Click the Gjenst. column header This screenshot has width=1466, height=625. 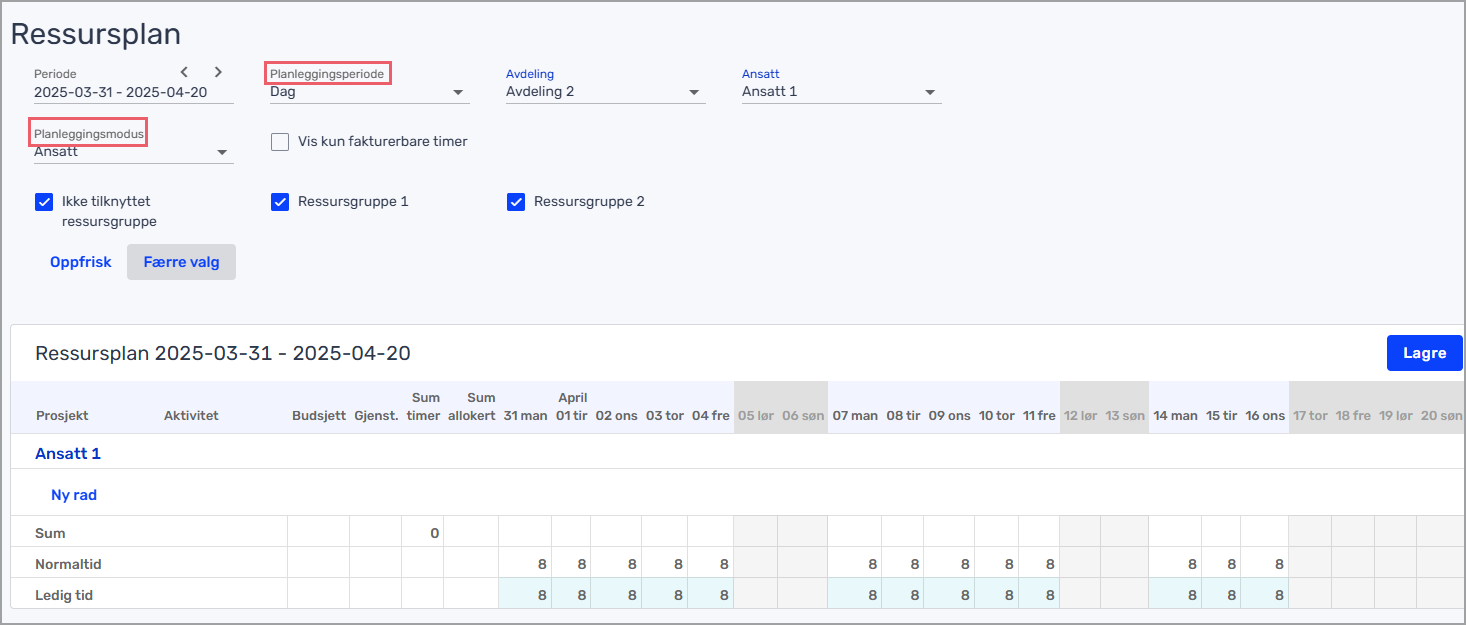tap(376, 416)
